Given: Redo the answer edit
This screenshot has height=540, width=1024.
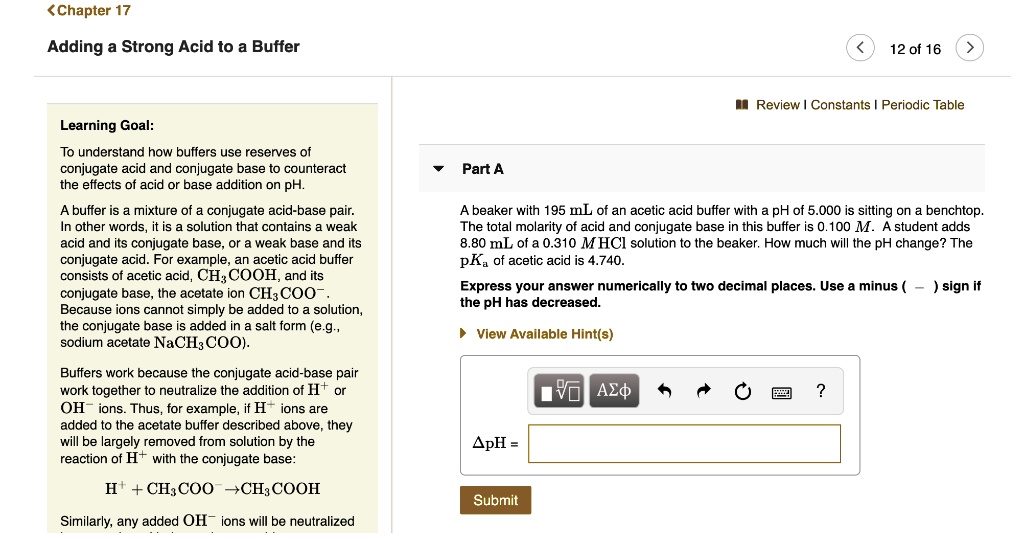Looking at the screenshot, I should (x=702, y=392).
